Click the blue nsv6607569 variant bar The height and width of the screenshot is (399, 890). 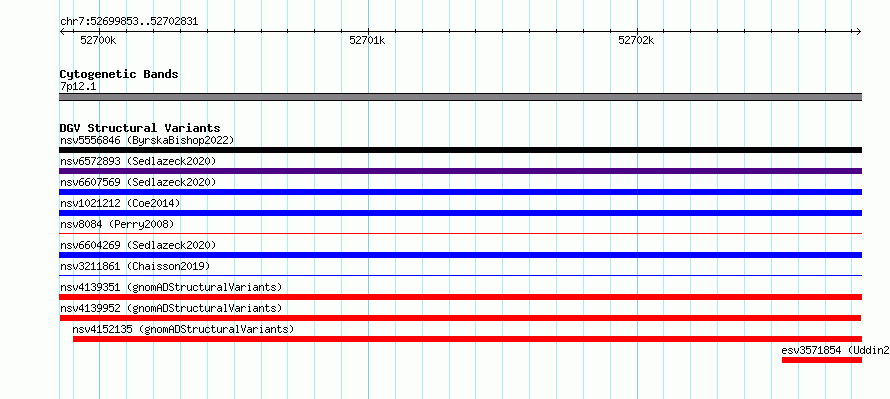(460, 192)
